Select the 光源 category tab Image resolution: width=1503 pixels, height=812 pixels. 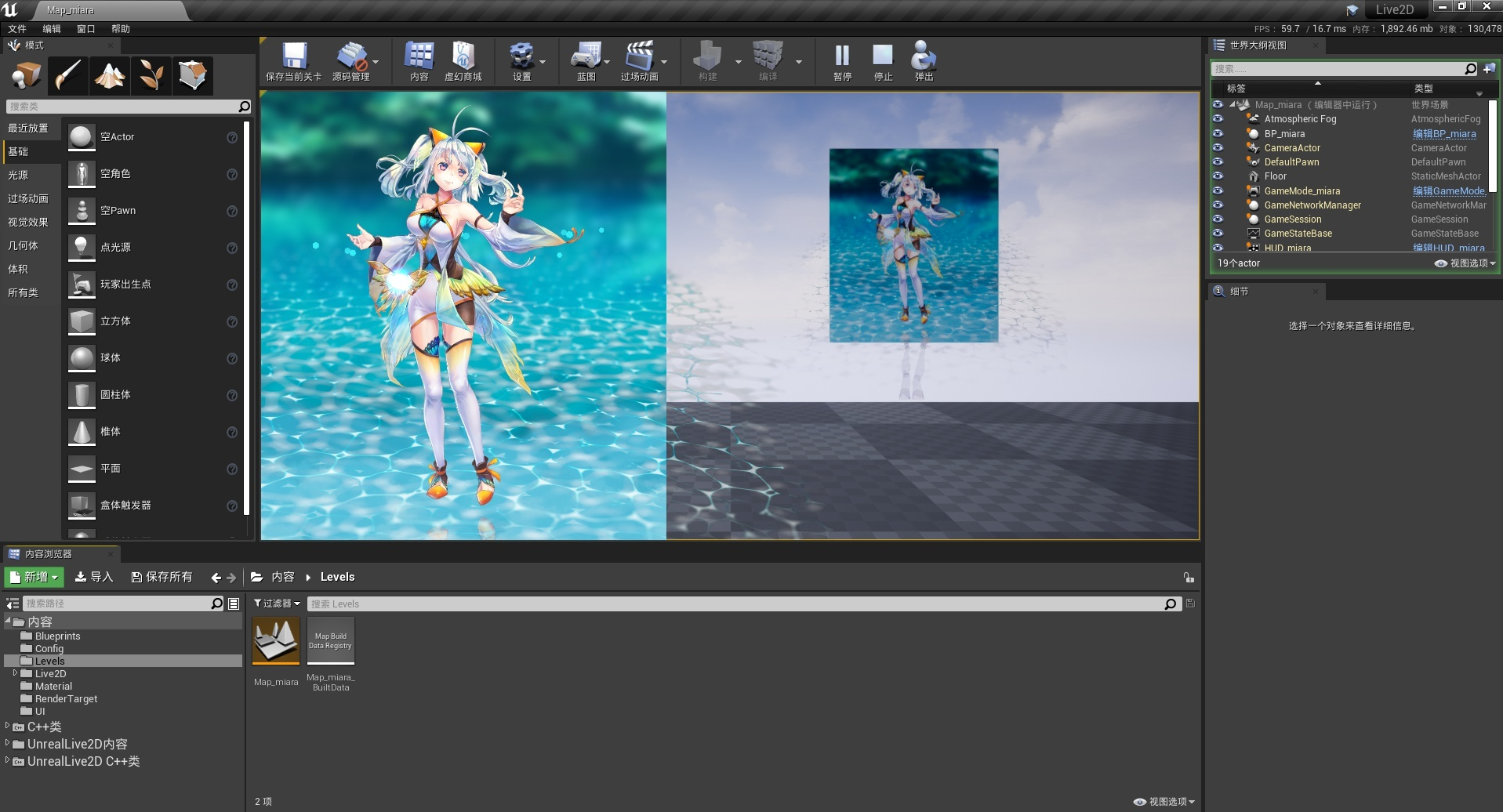pos(31,176)
